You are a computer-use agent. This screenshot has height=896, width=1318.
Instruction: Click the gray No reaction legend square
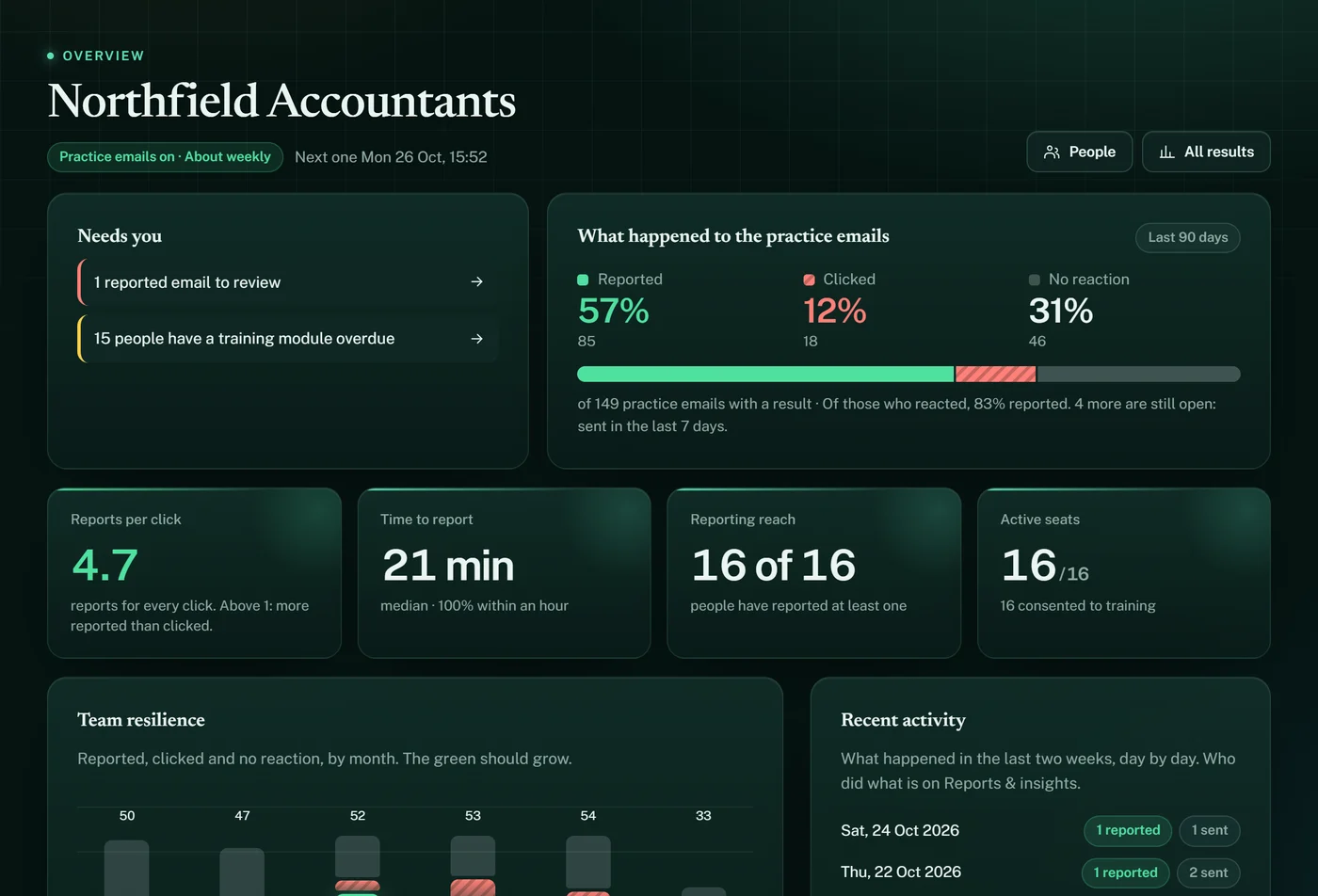(x=1035, y=280)
